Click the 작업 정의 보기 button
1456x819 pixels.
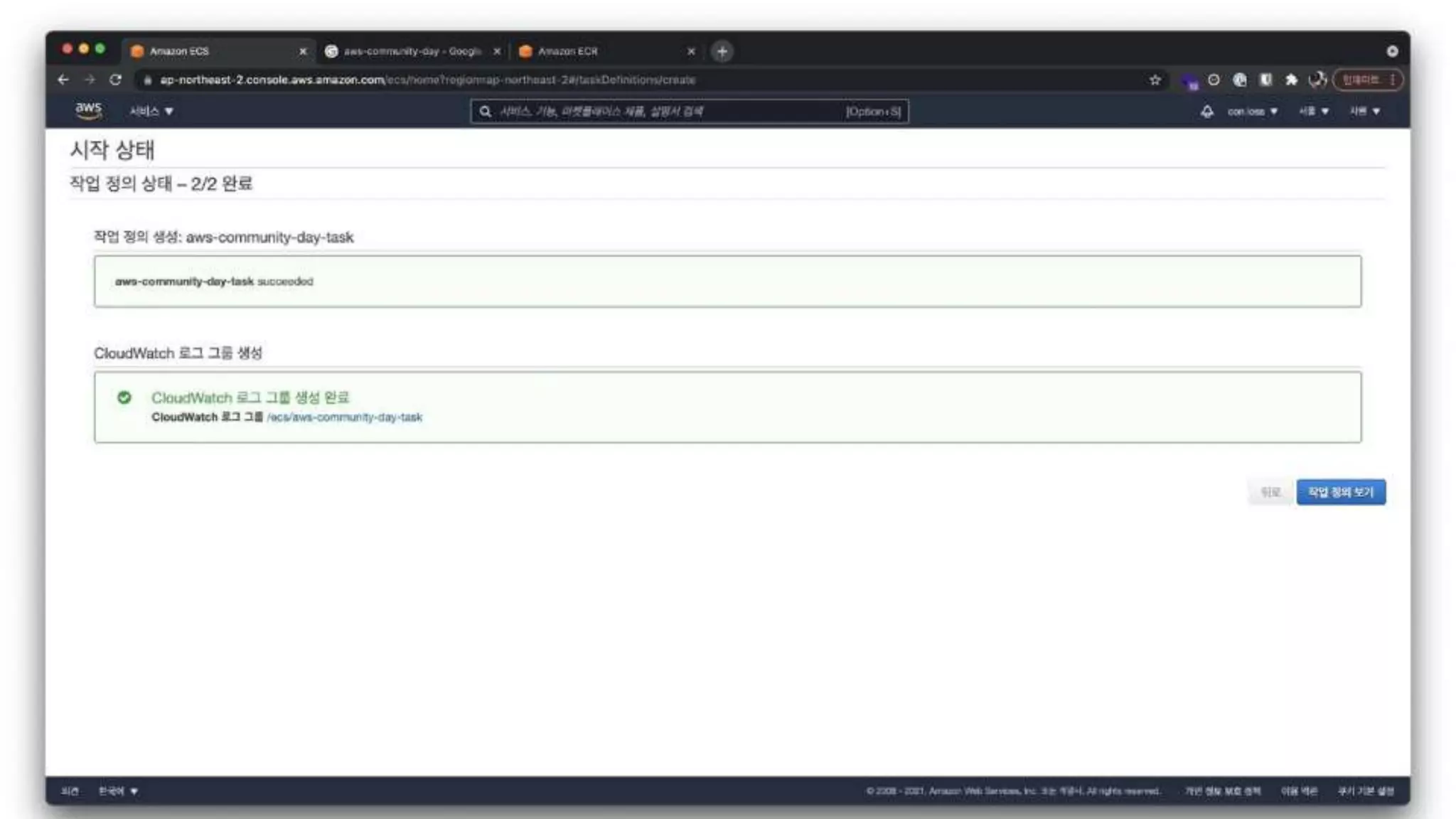coord(1340,492)
